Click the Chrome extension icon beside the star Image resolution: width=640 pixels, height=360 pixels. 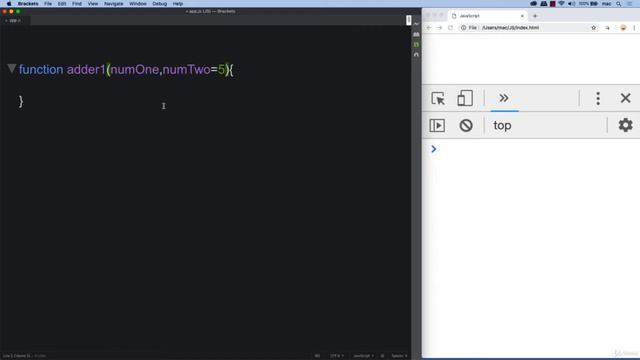[x=607, y=28]
